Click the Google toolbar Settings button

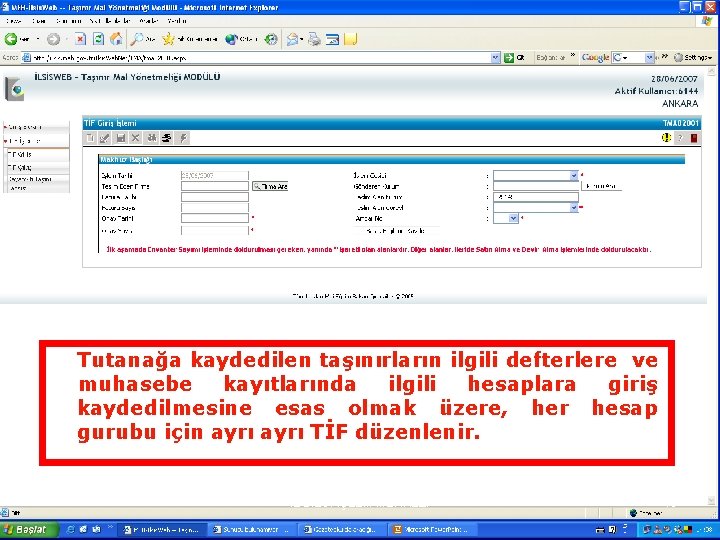693,58
